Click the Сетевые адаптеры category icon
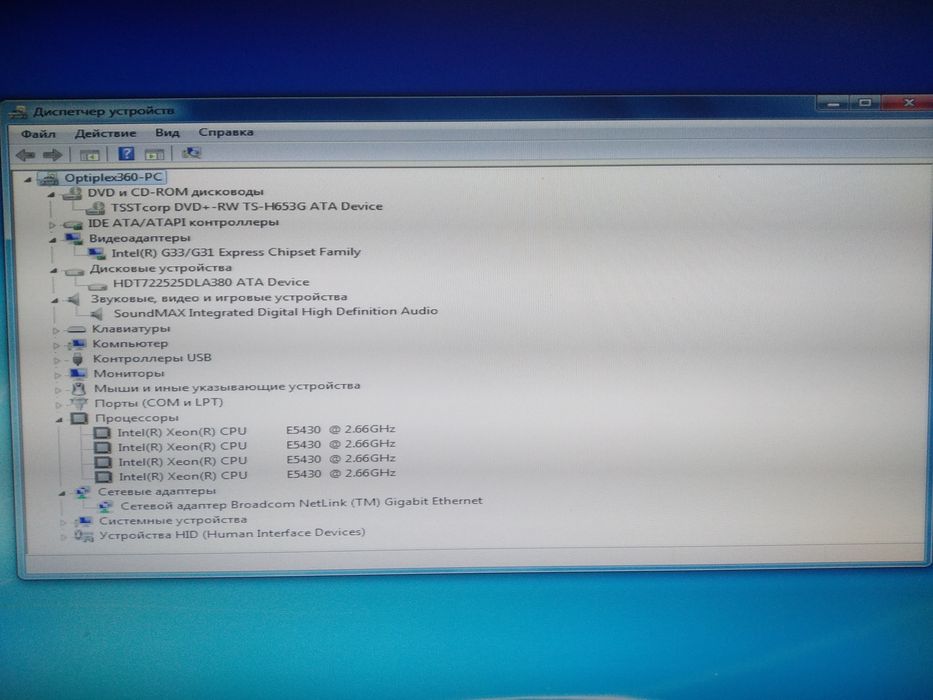Image resolution: width=933 pixels, height=700 pixels. tap(82, 492)
